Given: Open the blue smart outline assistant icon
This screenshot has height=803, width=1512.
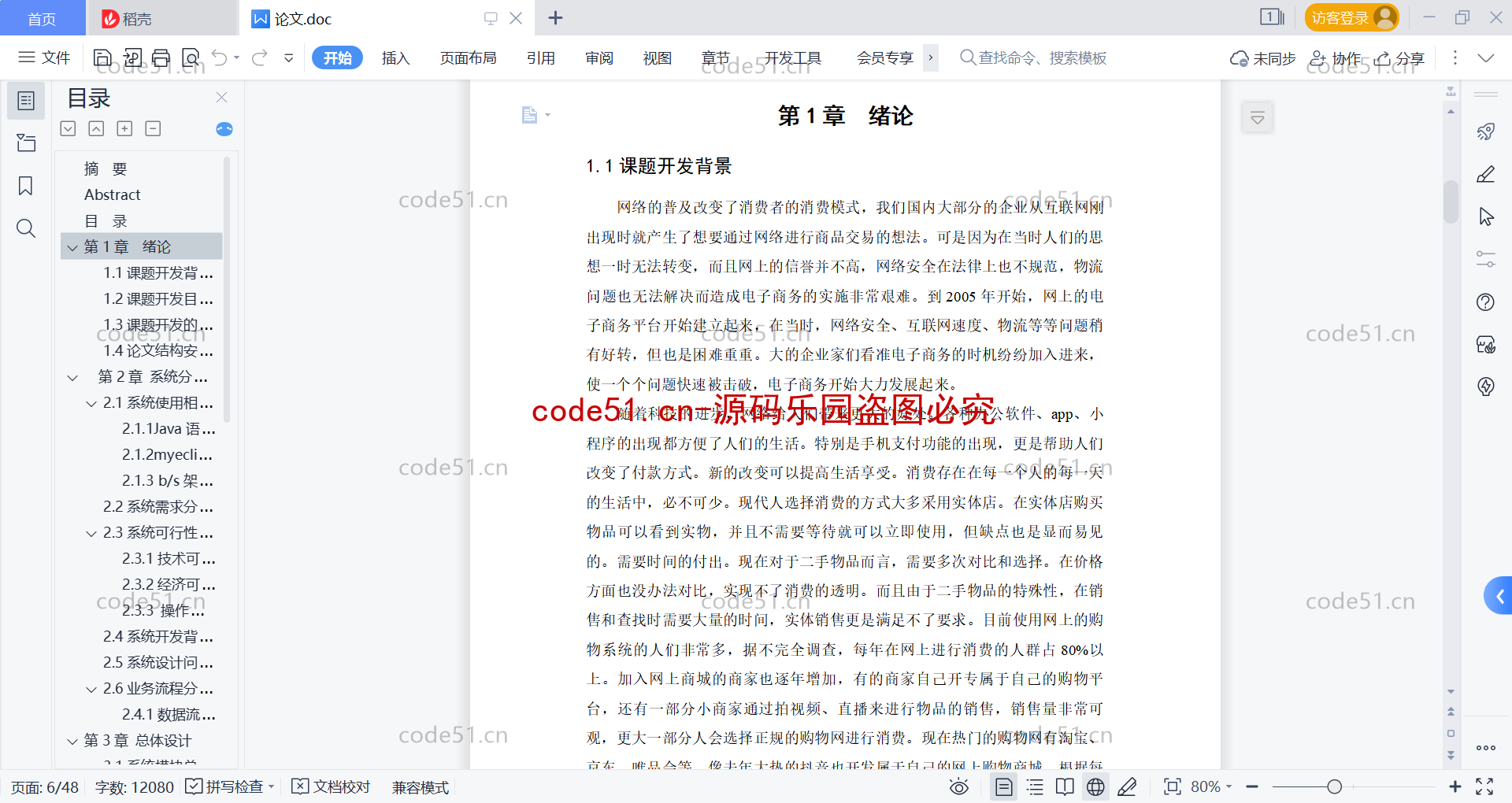Looking at the screenshot, I should [224, 129].
